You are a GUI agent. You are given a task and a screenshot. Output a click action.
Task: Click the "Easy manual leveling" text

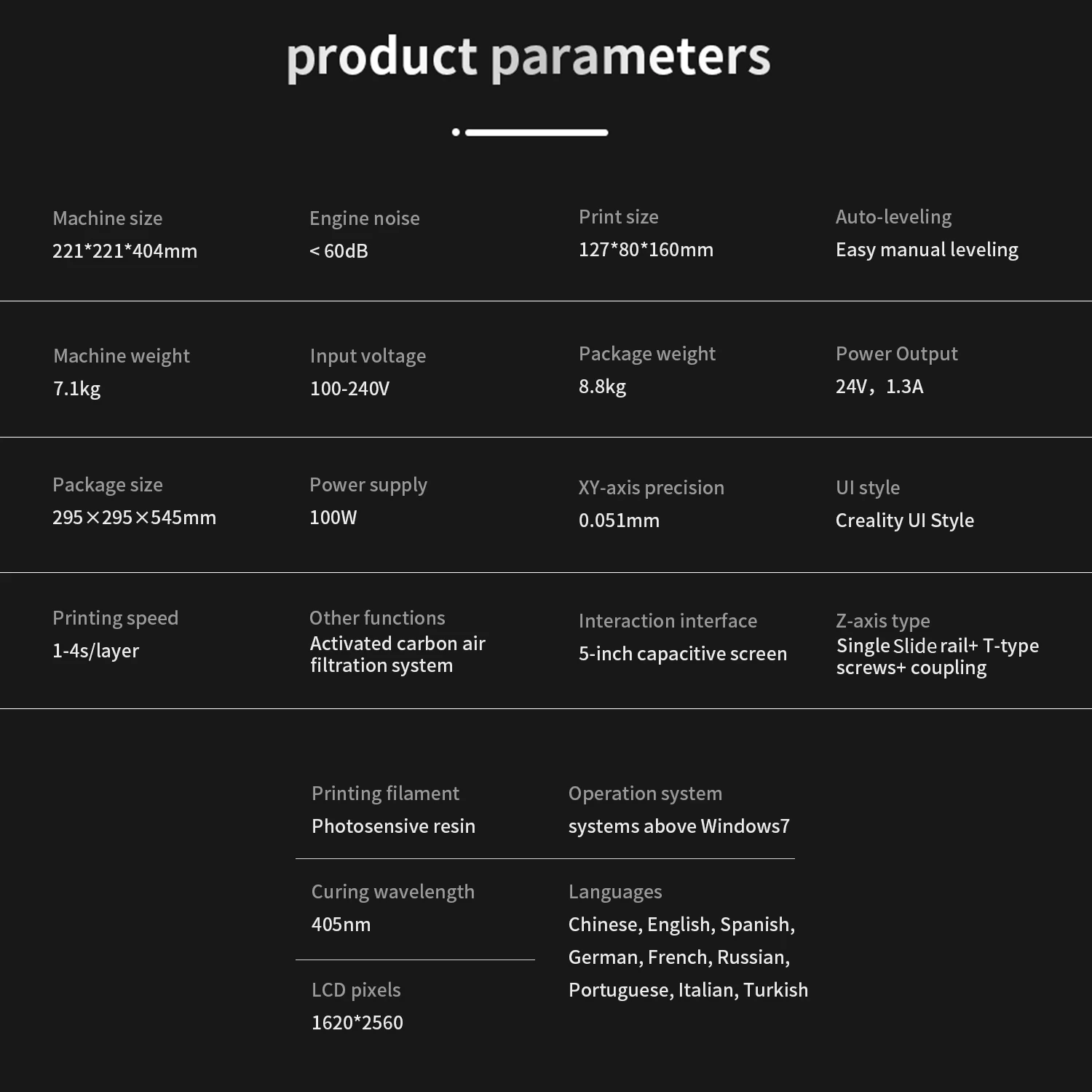[x=927, y=250]
